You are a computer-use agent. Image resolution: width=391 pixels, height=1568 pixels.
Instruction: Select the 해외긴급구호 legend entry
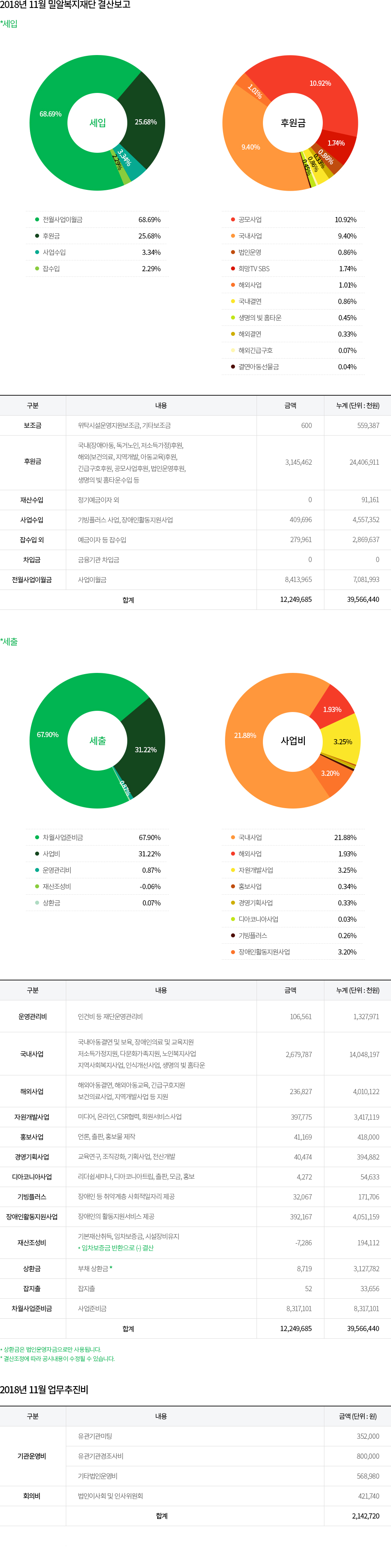click(x=256, y=351)
